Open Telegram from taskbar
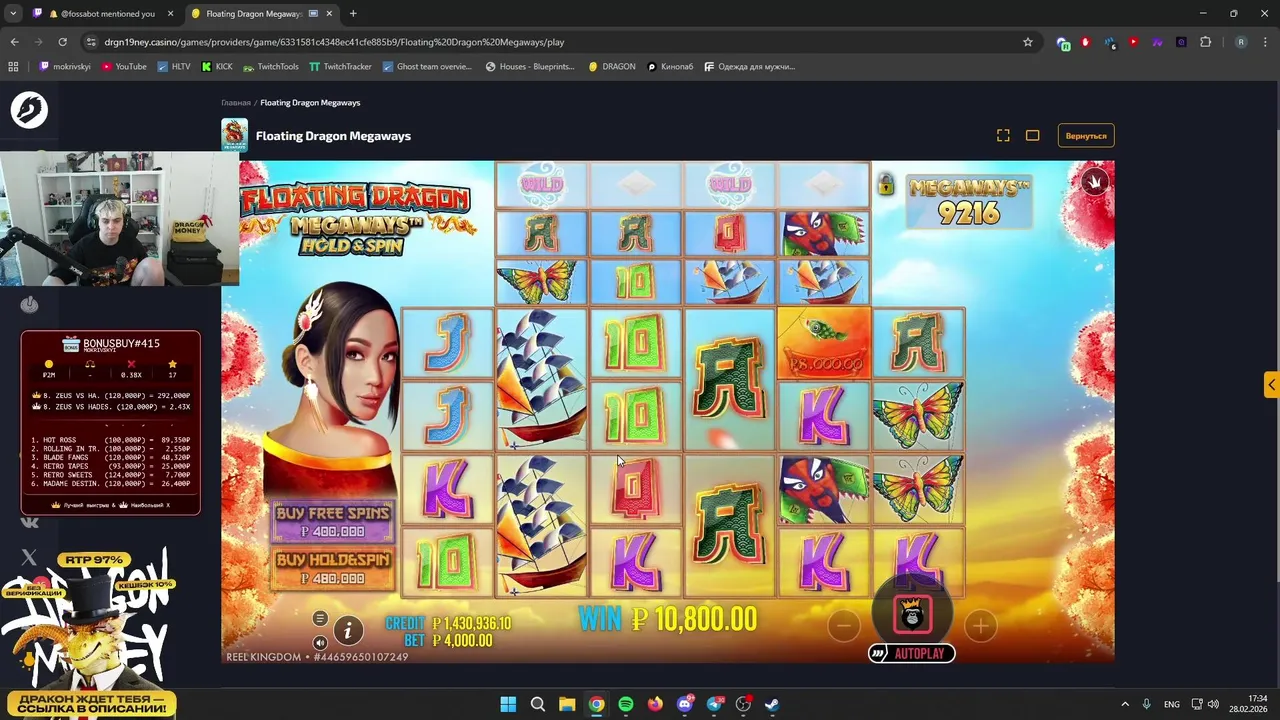This screenshot has width=1280, height=720. coord(714,704)
